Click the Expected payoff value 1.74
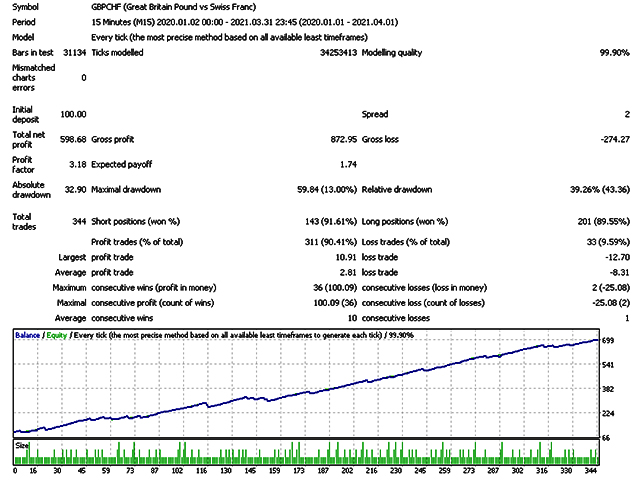 point(348,164)
